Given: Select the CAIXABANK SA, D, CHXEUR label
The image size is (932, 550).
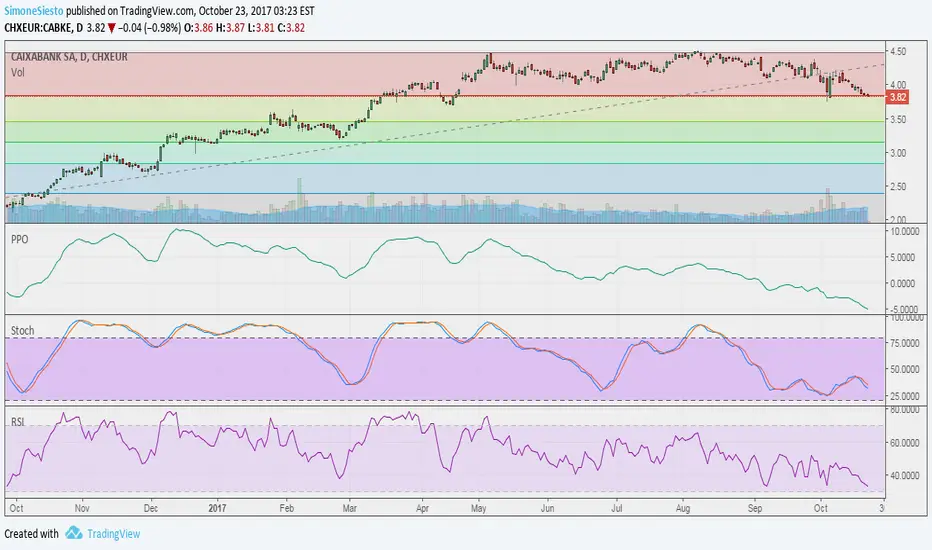Looking at the screenshot, I should 69,57.
